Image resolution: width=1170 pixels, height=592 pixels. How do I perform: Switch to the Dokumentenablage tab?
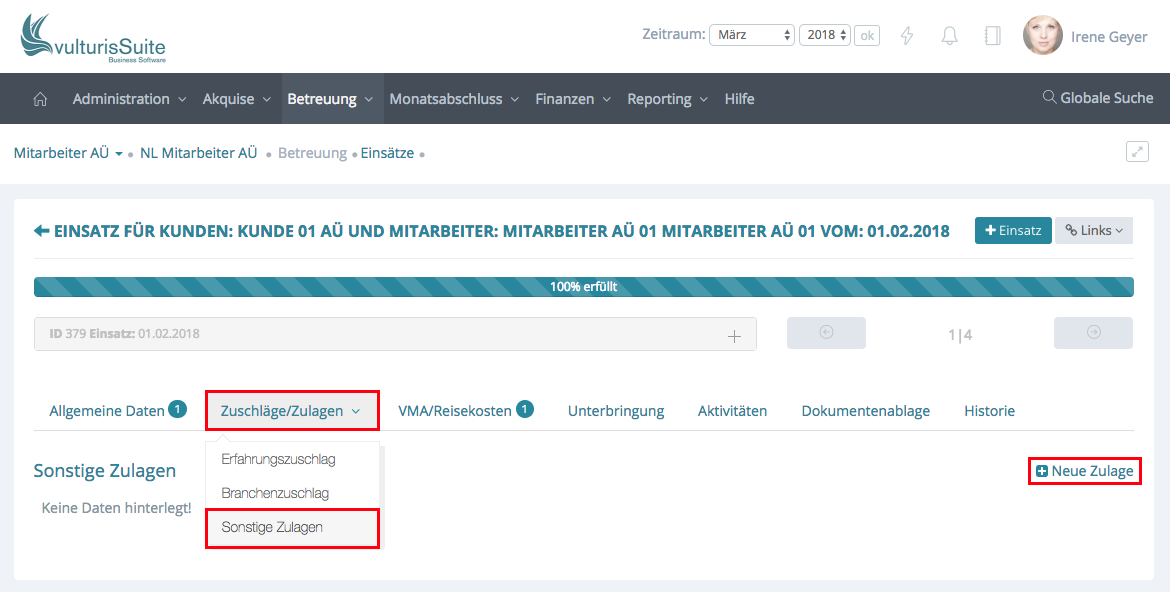pos(865,411)
